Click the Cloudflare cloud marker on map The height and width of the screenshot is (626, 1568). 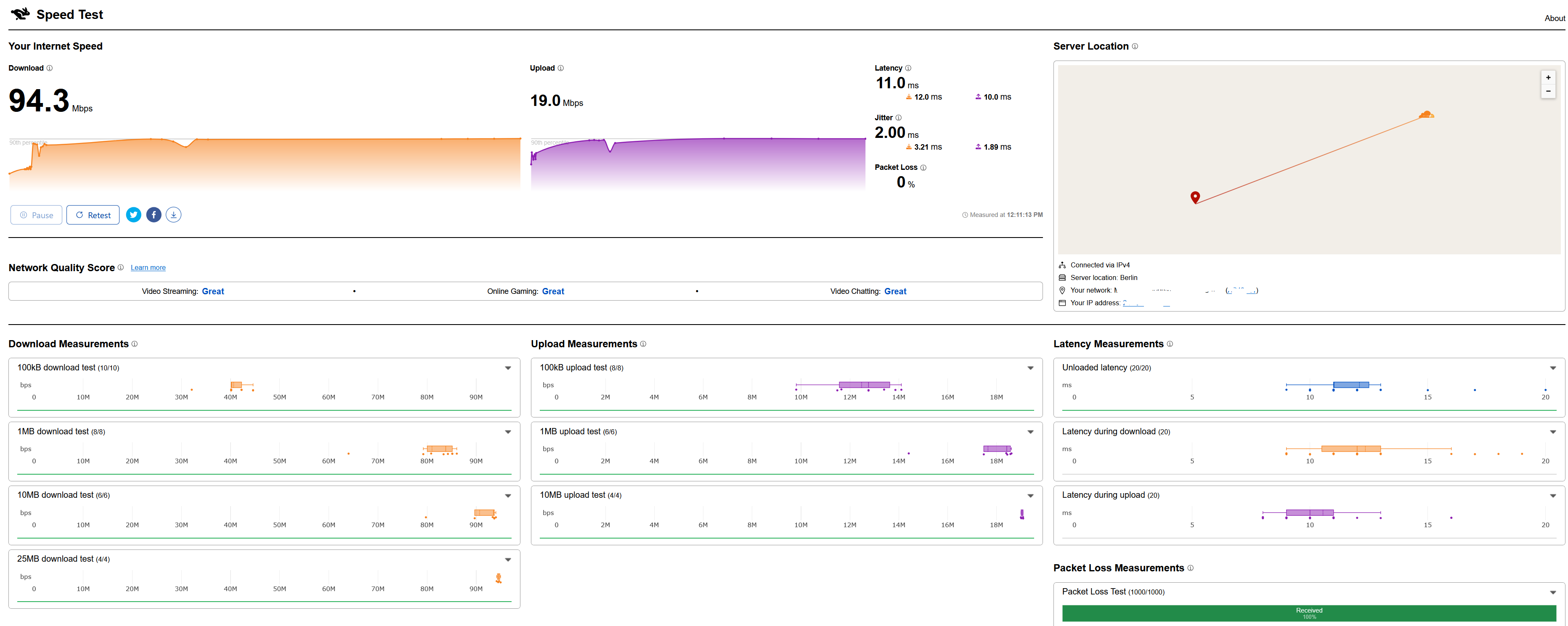[1425, 114]
